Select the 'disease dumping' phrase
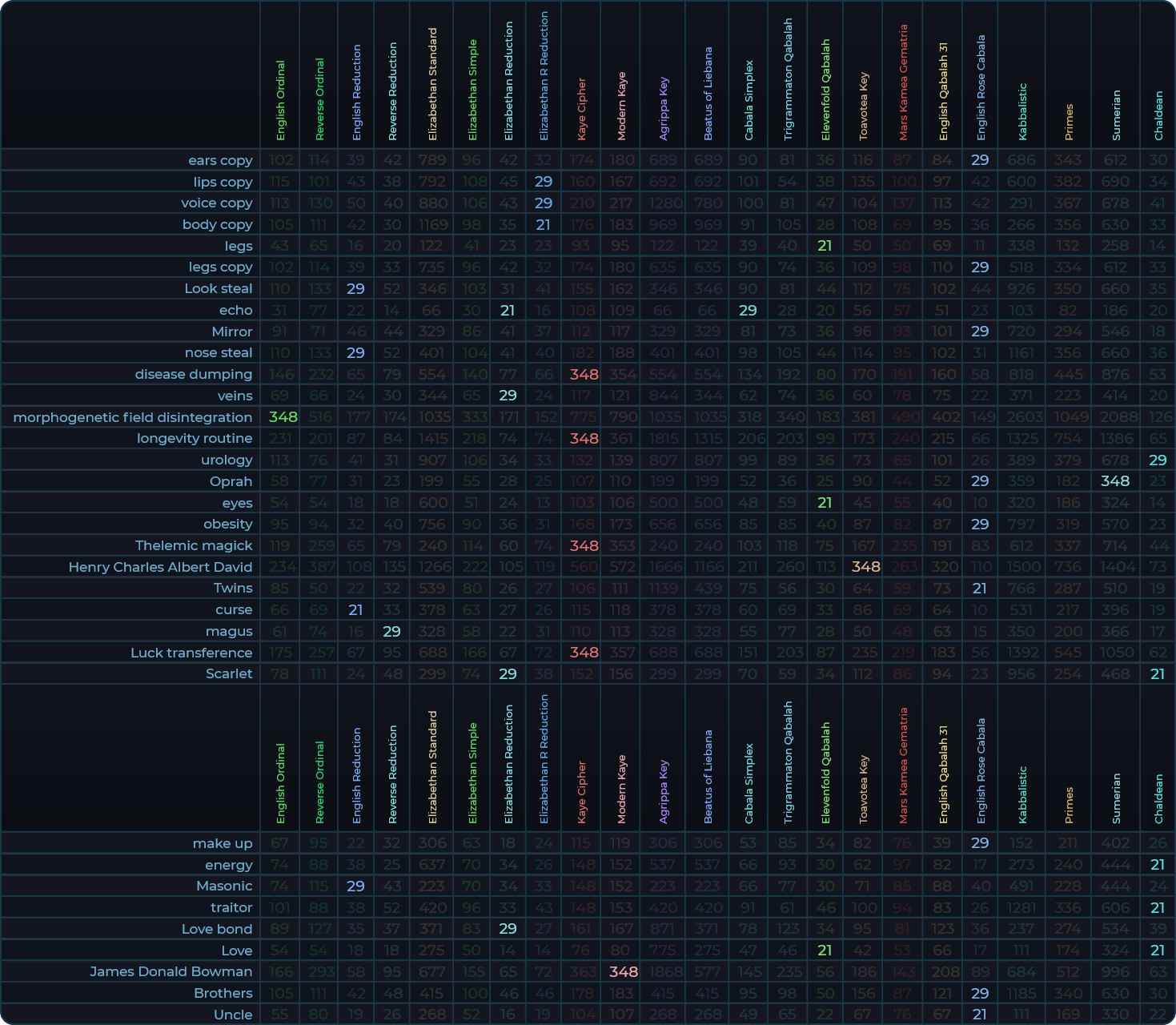Screen dimensions: 1176x1025 tap(193, 374)
